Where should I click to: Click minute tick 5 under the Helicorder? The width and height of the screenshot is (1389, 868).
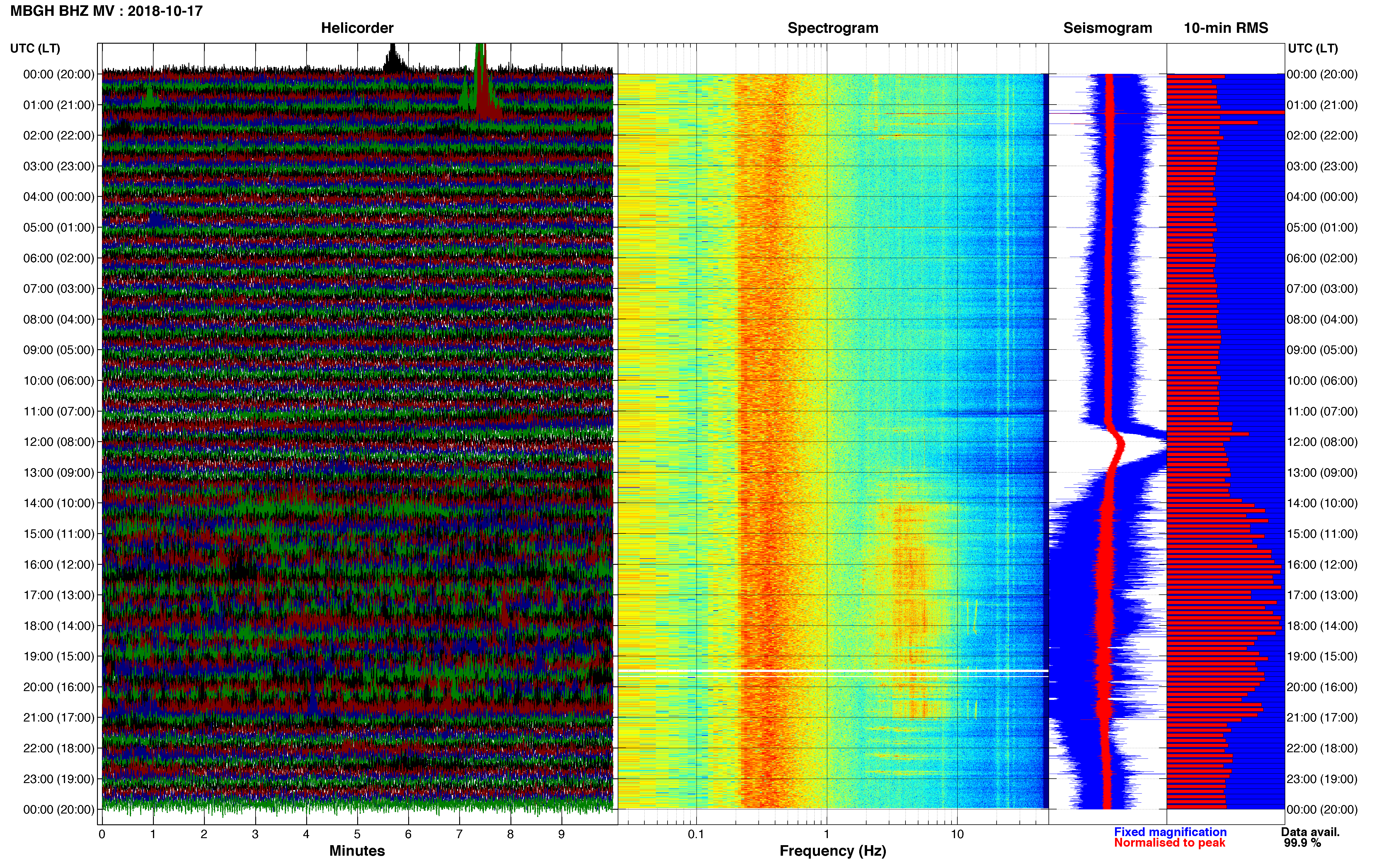[357, 834]
